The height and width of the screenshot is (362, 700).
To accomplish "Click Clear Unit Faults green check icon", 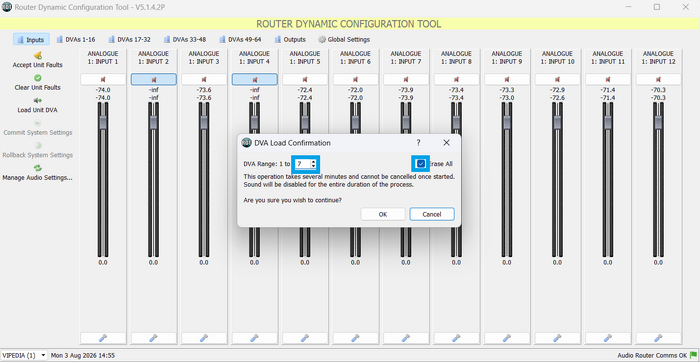I will tap(38, 78).
